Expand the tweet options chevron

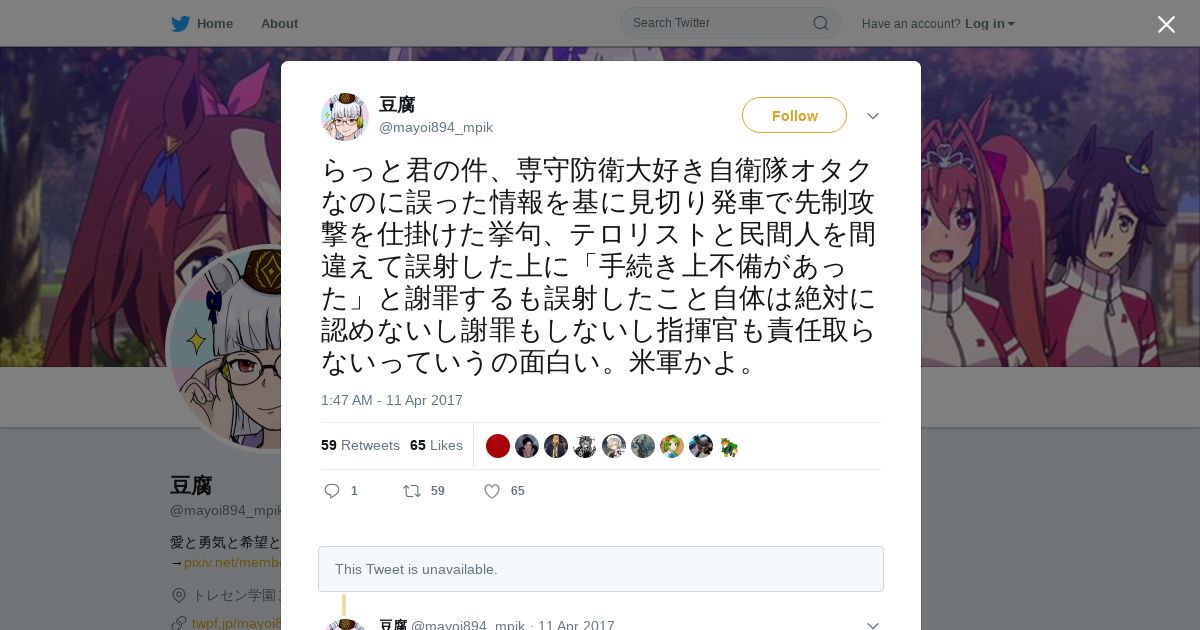pos(872,116)
